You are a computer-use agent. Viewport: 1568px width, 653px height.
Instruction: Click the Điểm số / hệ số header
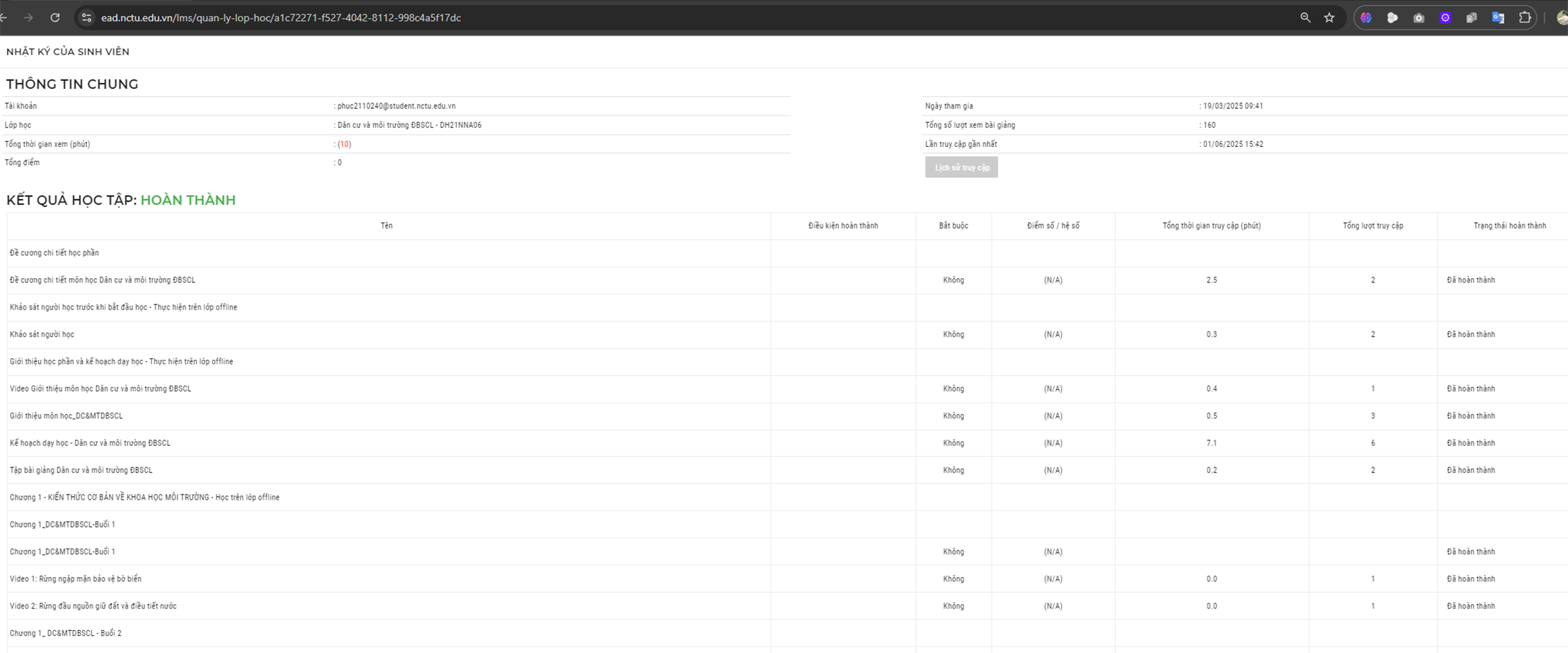(1053, 226)
